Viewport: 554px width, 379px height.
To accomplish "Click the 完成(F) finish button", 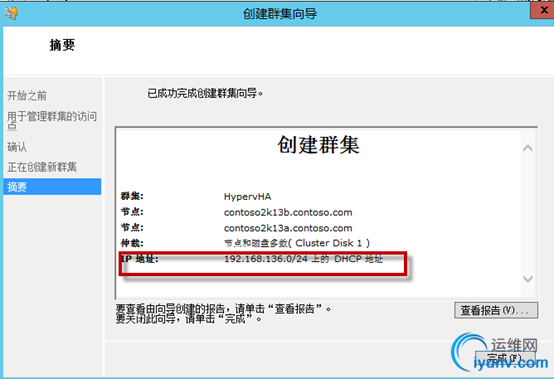I will 505,358.
